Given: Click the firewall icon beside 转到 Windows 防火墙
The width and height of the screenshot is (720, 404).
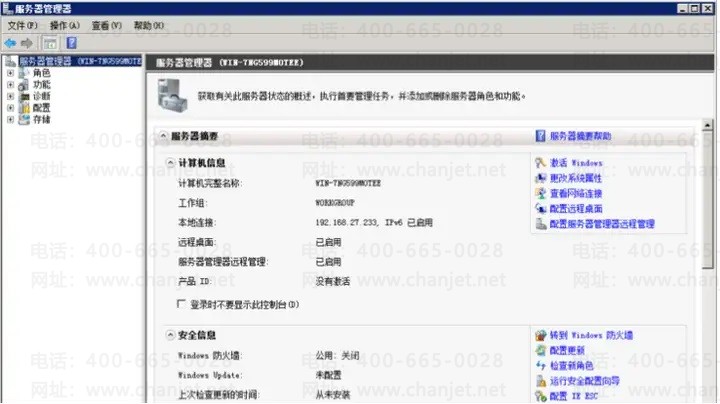Looking at the screenshot, I should pyautogui.click(x=540, y=335).
